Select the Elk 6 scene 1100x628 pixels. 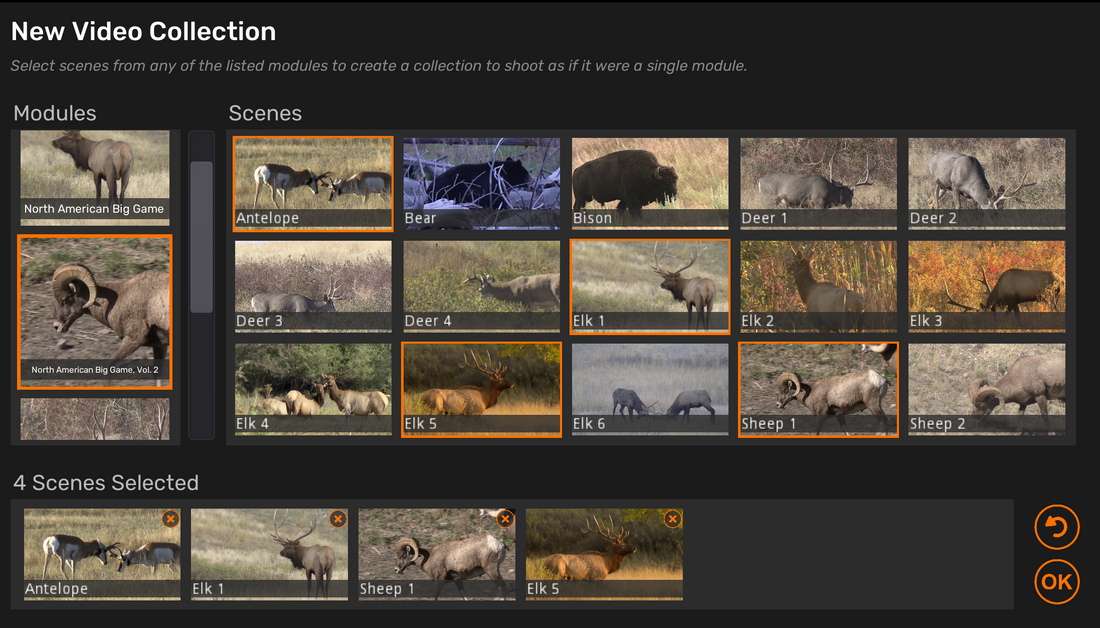pos(650,389)
